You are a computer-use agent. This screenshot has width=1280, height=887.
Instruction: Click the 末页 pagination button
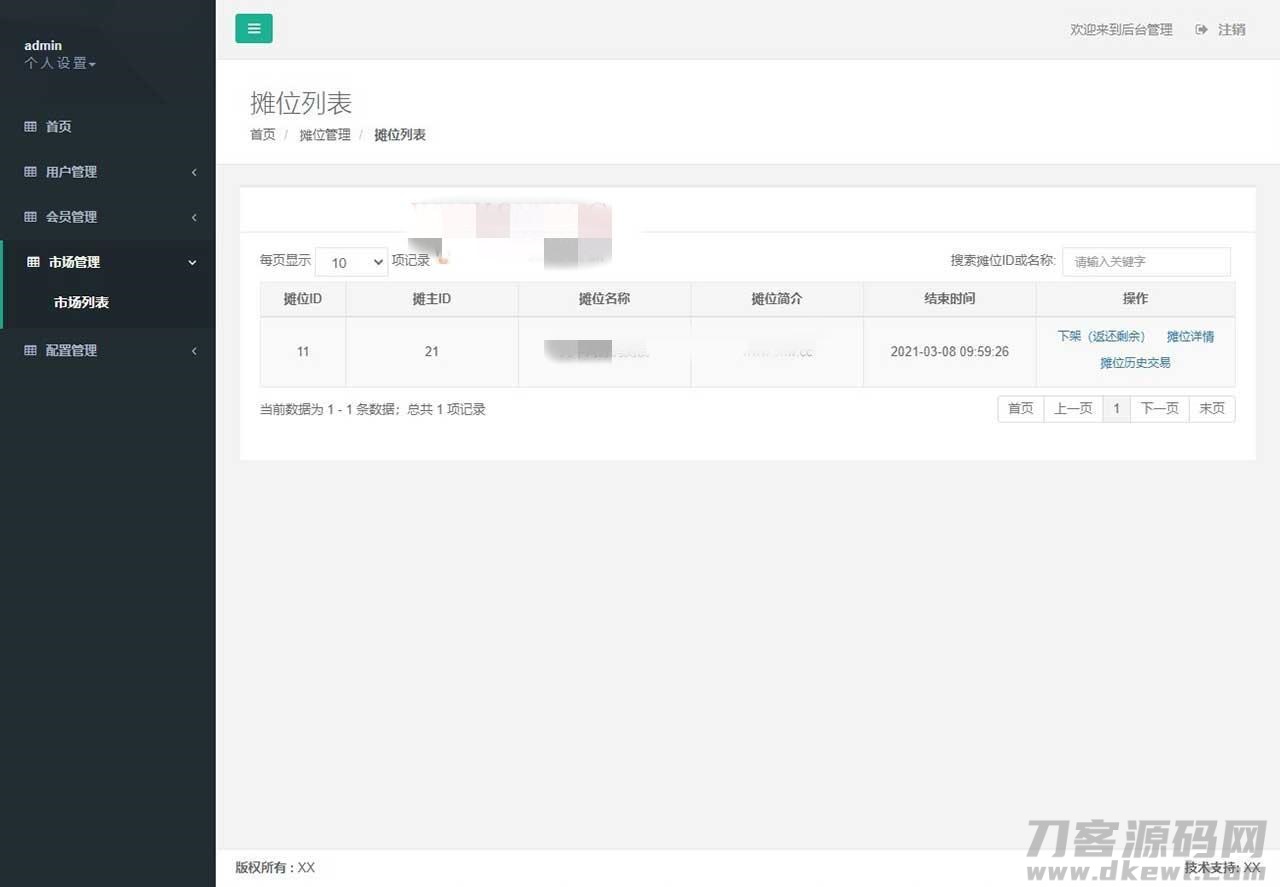[1212, 409]
